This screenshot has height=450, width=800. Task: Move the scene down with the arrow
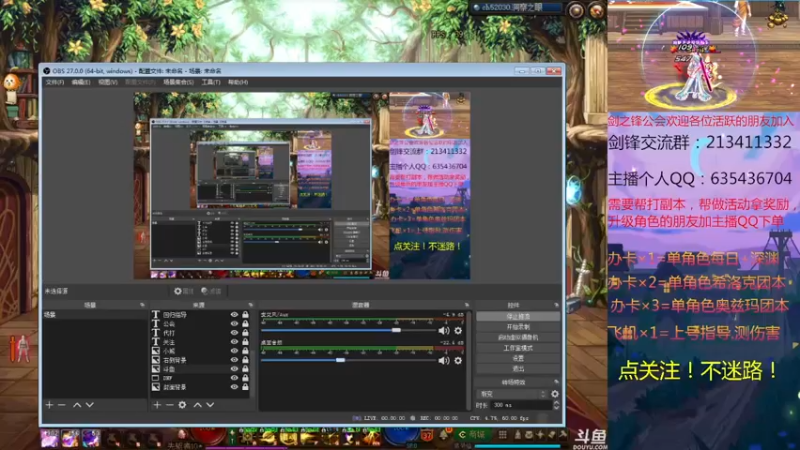[90, 405]
